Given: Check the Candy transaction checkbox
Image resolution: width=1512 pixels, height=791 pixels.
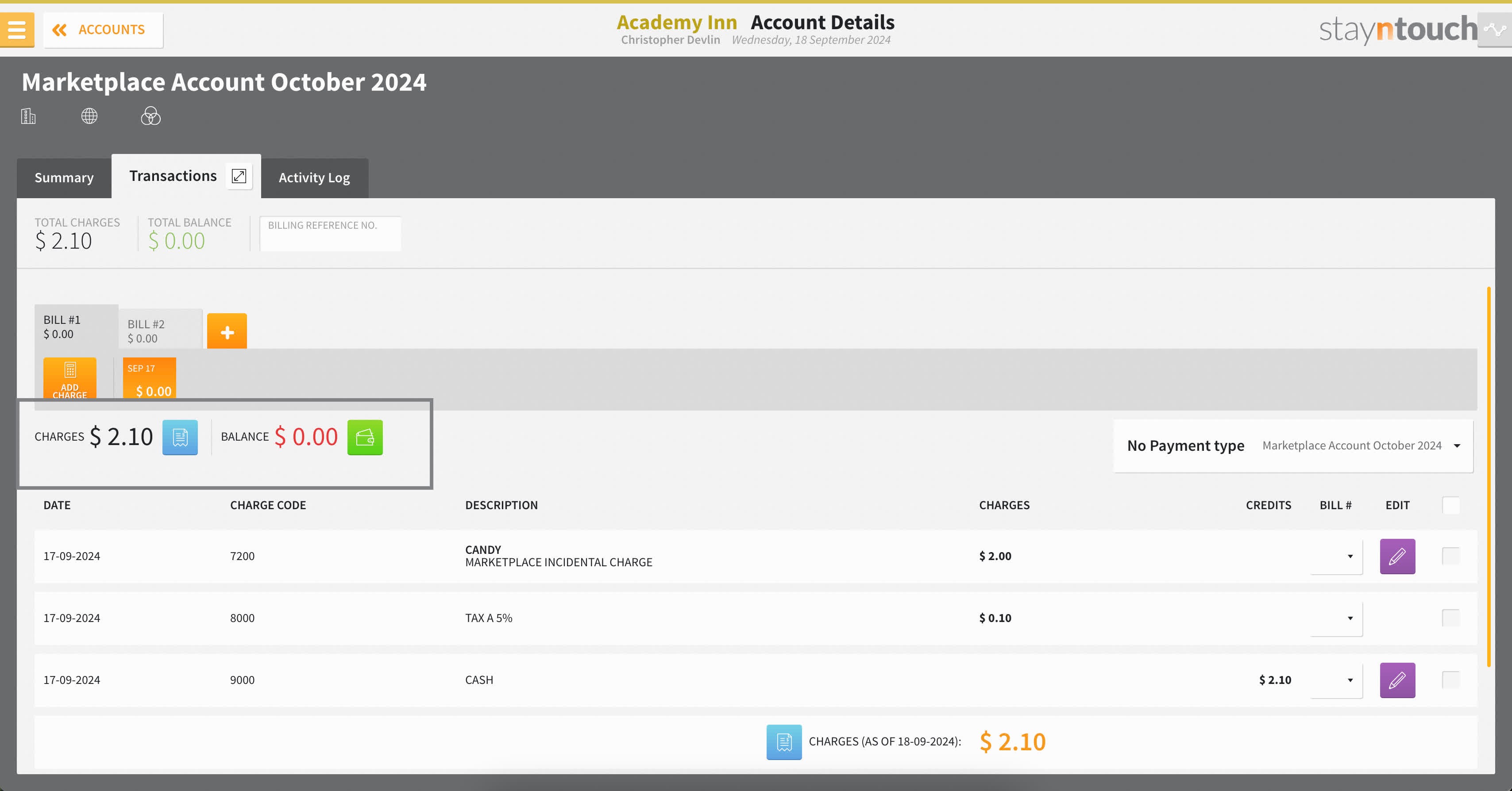Looking at the screenshot, I should tap(1451, 556).
